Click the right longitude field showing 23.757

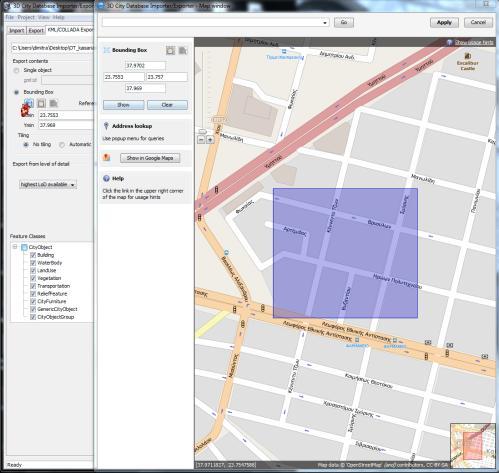pyautogui.click(x=167, y=77)
